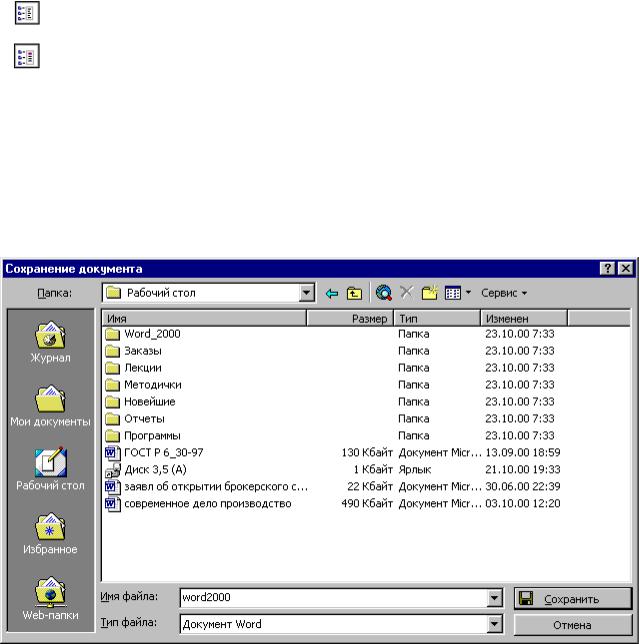The height and width of the screenshot is (644, 639).
Task: Select заявл об открытии брокерского document
Action: [x=216, y=486]
